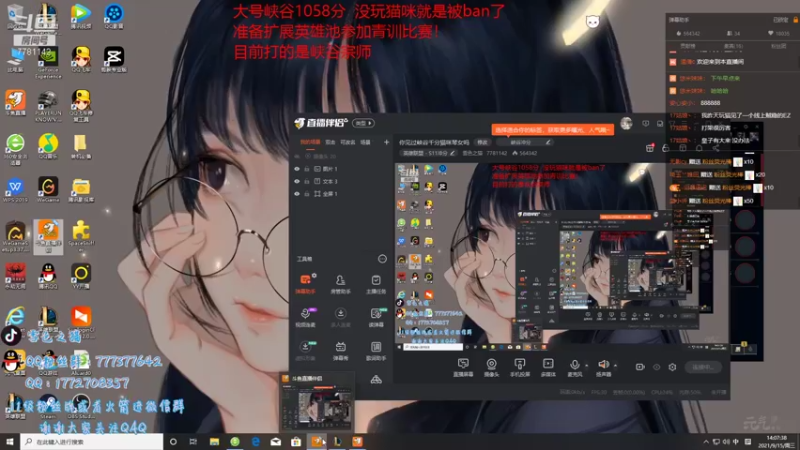800x450 pixels.
Task: Click the notification bell icon above preview
Action: click(699, 148)
